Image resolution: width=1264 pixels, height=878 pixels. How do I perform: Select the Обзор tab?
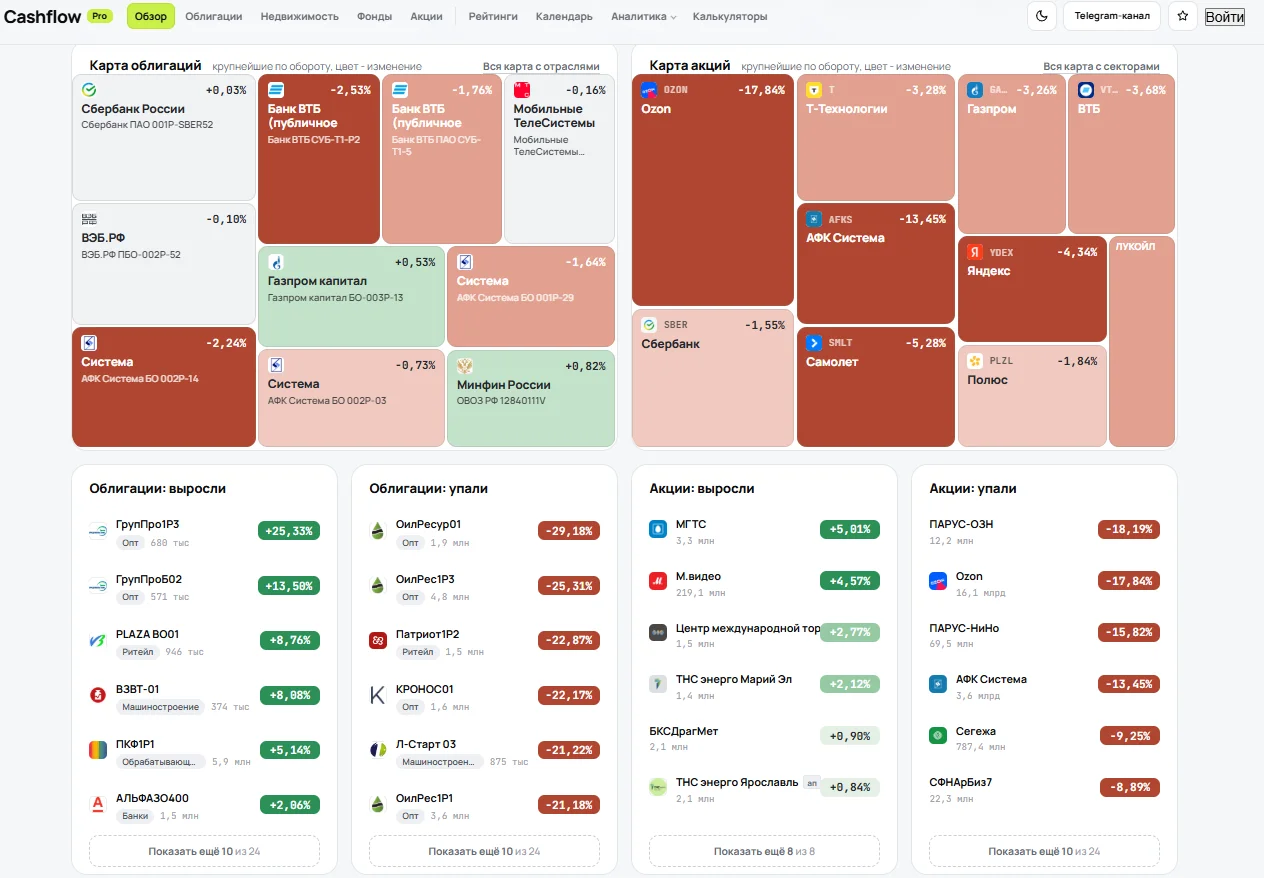151,16
